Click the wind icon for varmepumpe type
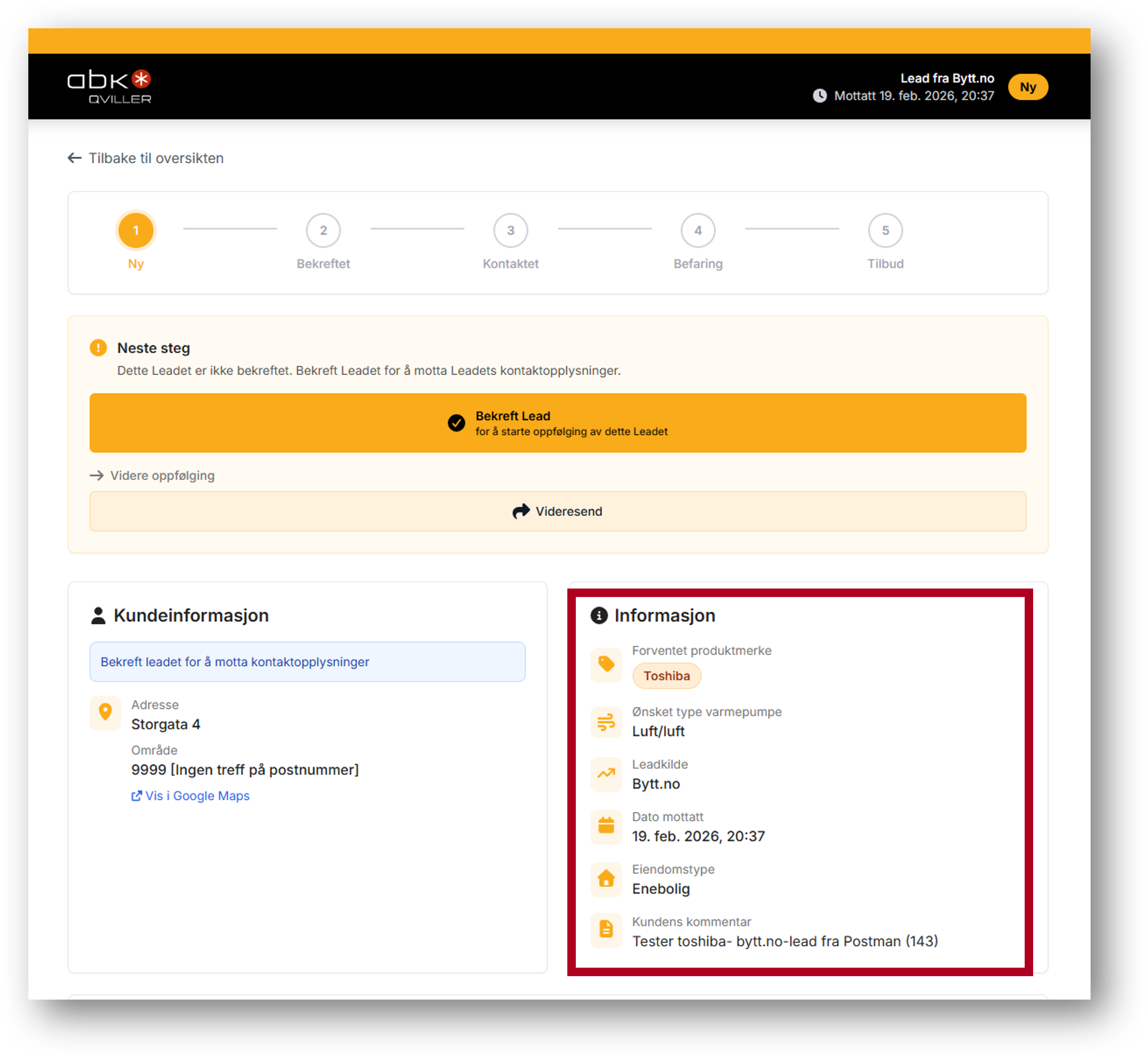Viewport: 1148px width, 1057px height. 606,722
